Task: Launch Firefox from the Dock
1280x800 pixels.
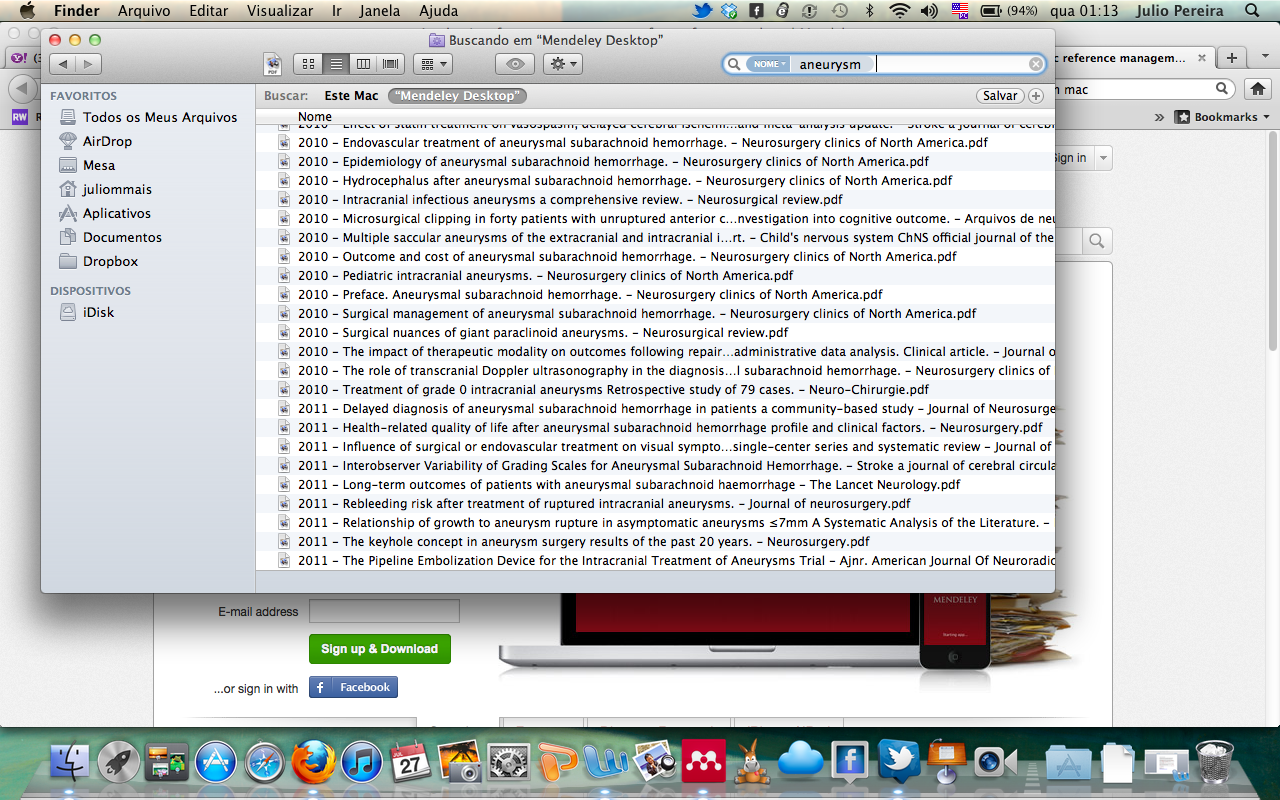Action: click(313, 763)
